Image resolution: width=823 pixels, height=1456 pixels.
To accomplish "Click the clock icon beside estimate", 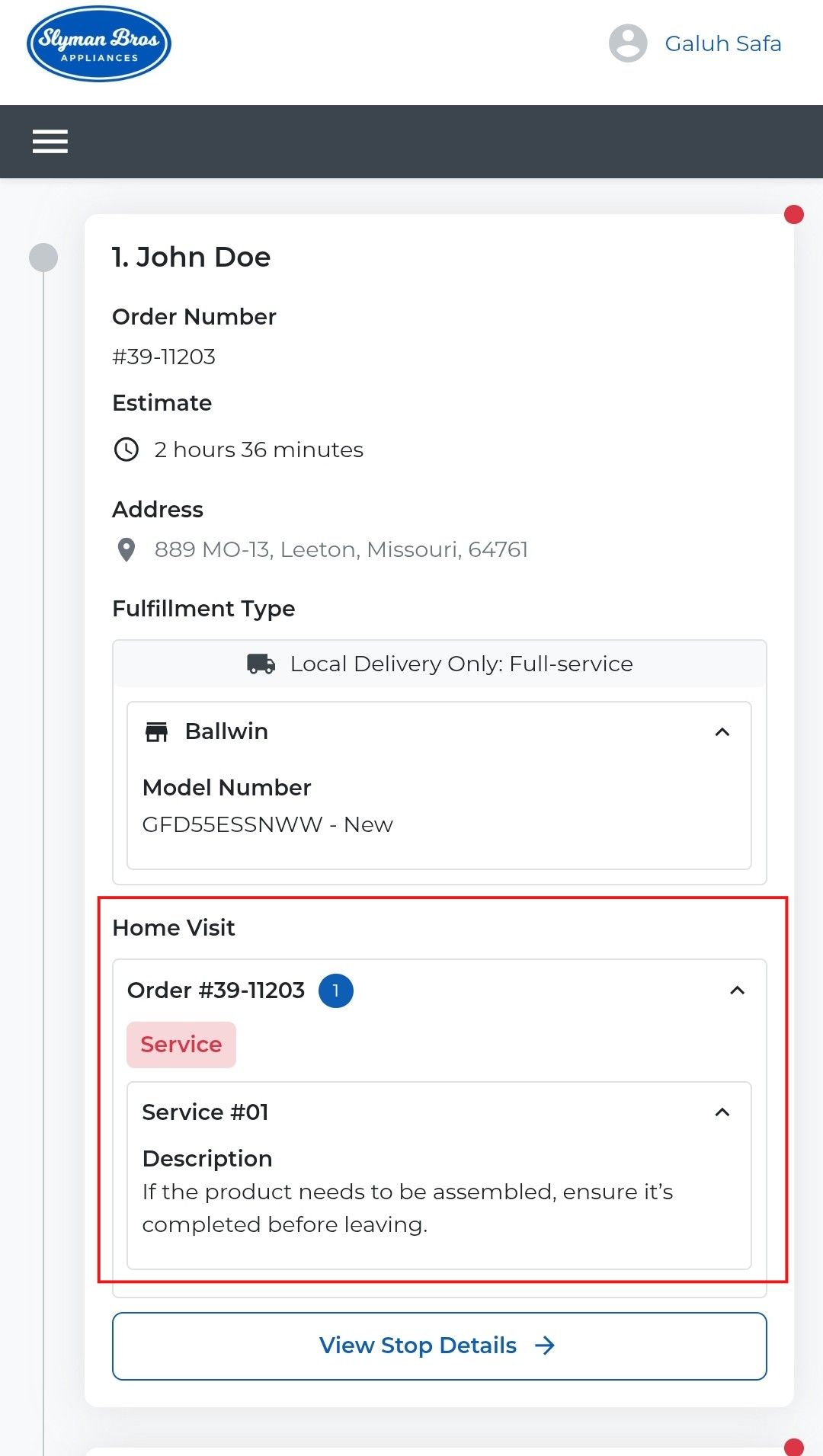I will tap(126, 450).
